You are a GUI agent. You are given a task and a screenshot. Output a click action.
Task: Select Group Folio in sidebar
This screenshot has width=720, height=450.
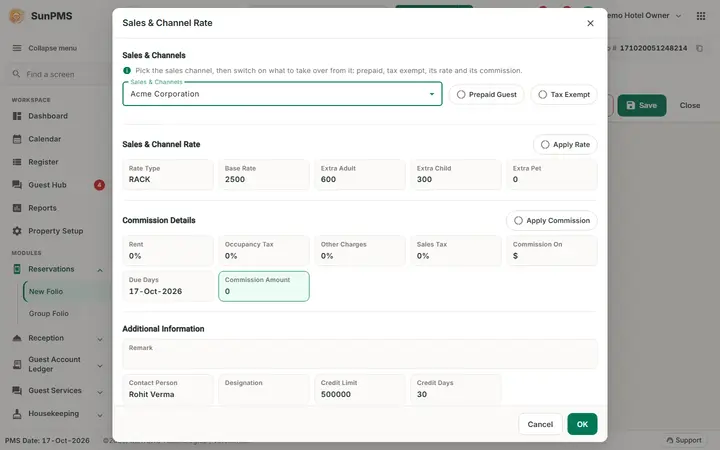pyautogui.click(x=49, y=314)
